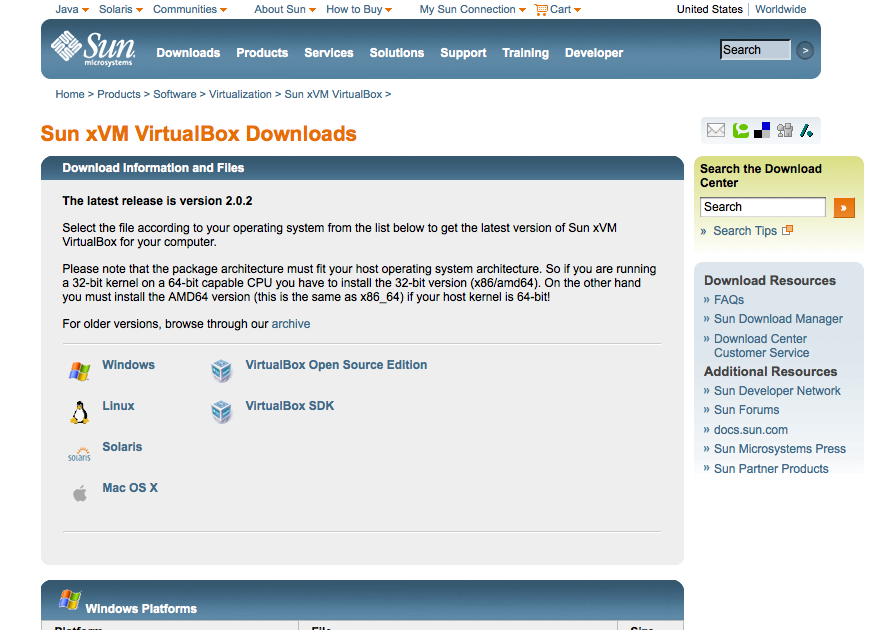Viewport: 872px width, 630px height.
Task: Expand the Cart dropdown arrow
Action: pyautogui.click(x=577, y=10)
